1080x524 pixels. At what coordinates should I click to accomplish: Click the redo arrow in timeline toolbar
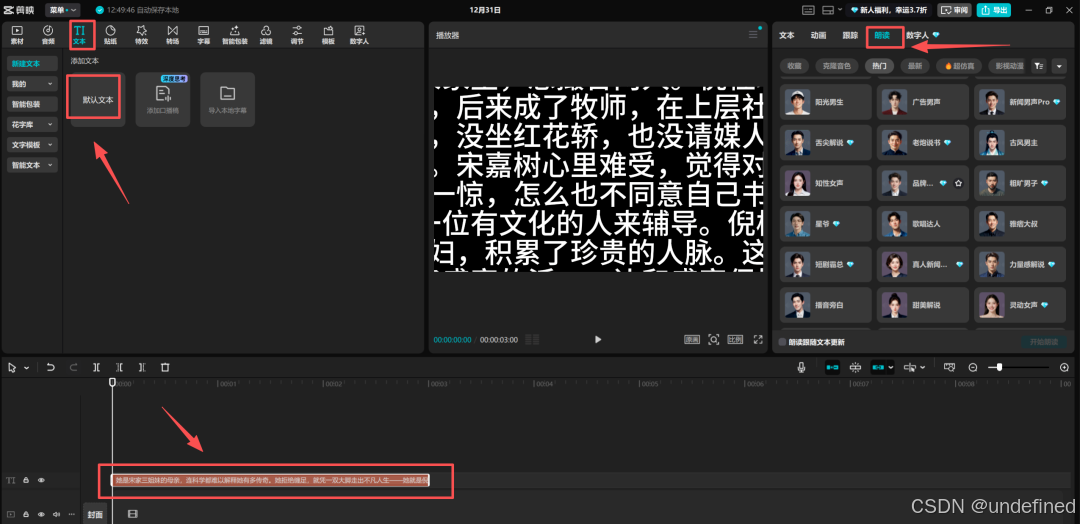(73, 368)
